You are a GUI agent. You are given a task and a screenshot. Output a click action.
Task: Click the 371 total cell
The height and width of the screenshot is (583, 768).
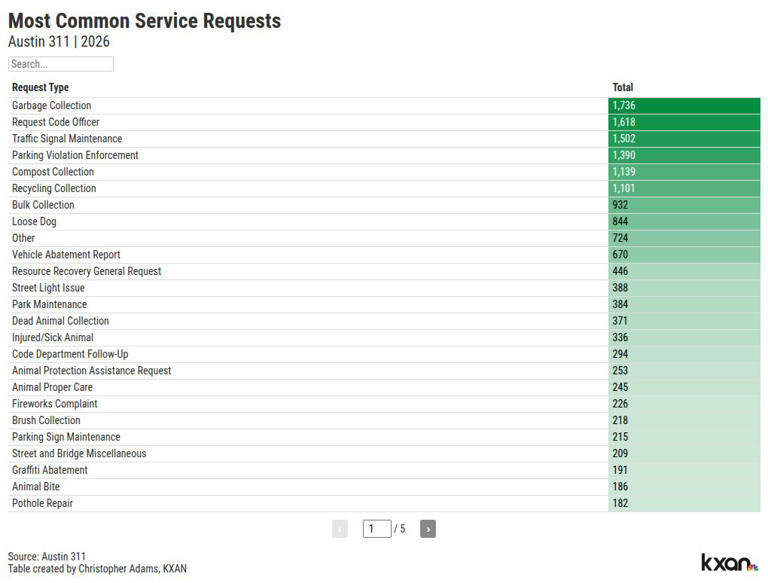pos(684,321)
